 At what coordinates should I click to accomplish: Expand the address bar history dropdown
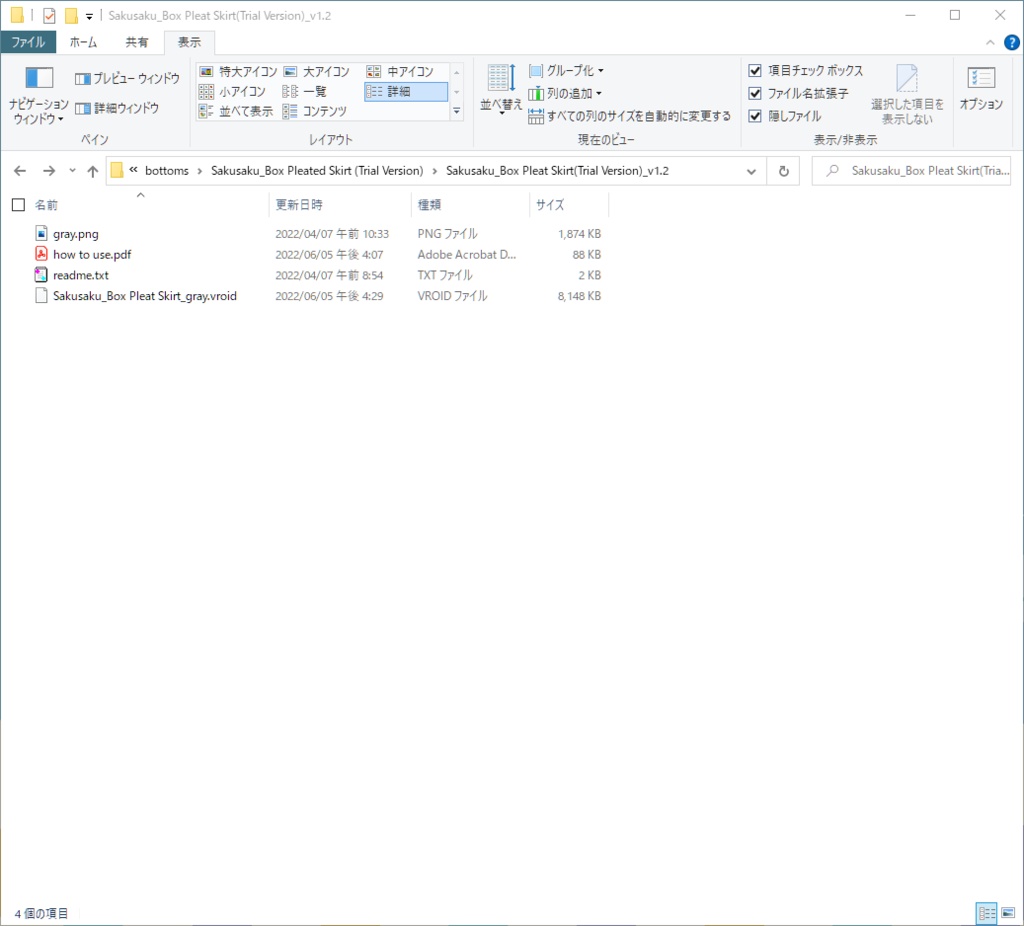751,171
